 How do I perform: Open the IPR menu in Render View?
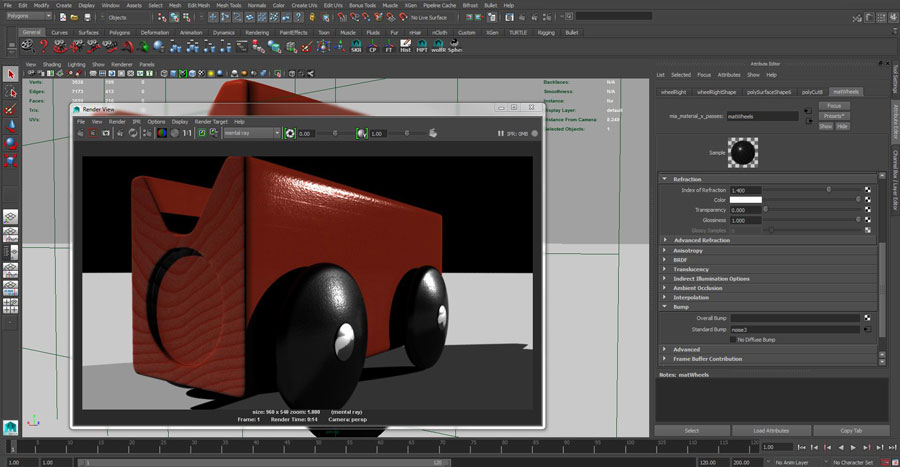pos(137,122)
